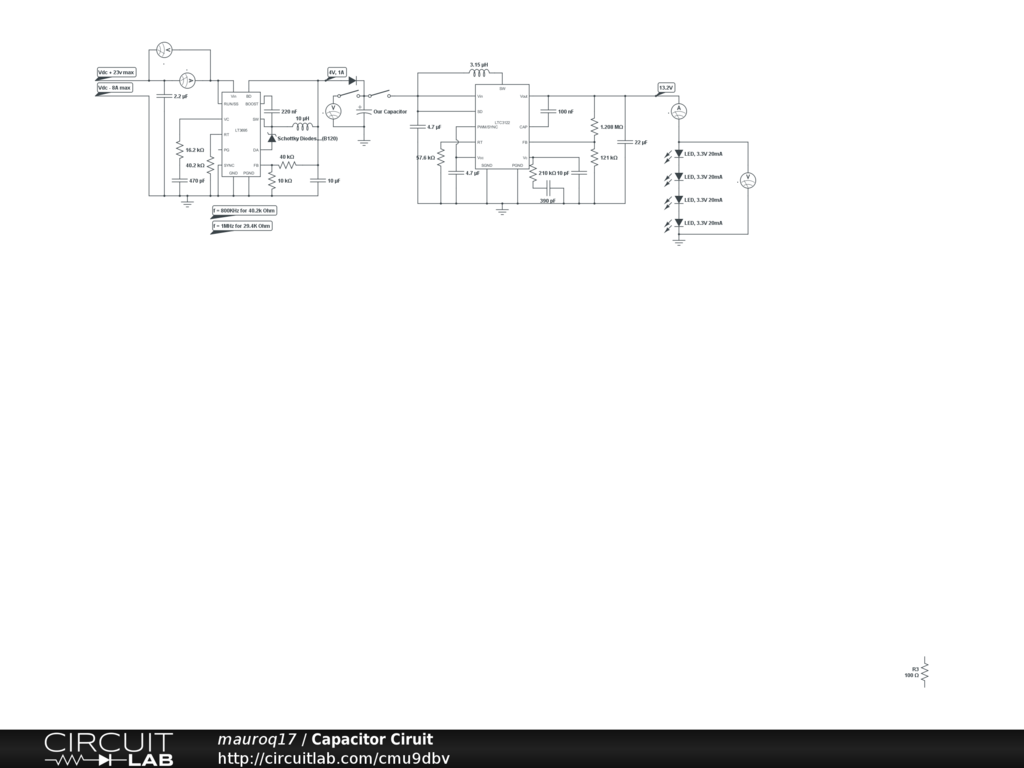Open the circuitlab.com/cmu9dbv link
Image resolution: width=1024 pixels, height=768 pixels.
333,758
